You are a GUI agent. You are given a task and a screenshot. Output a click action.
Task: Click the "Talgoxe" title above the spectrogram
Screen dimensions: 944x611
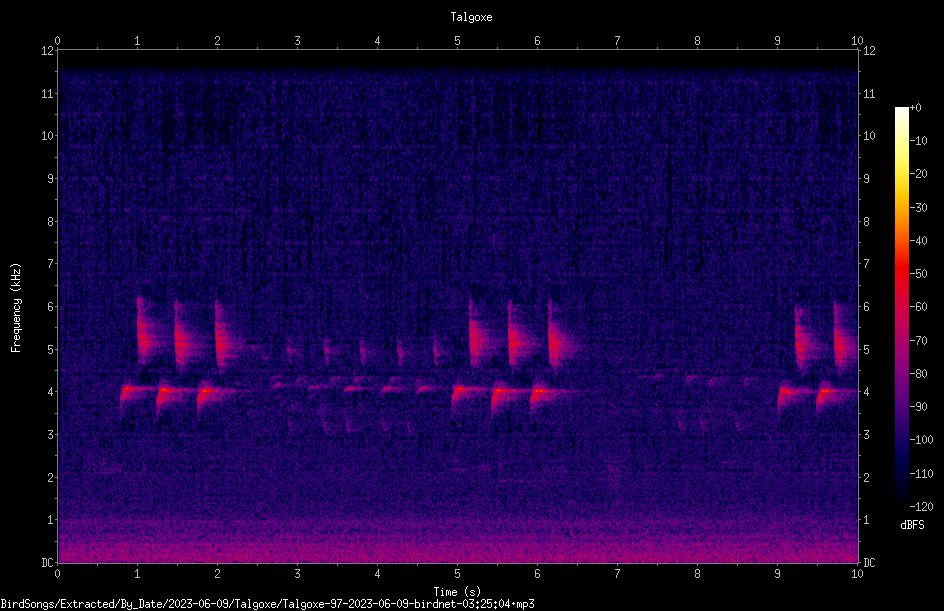tap(471, 17)
